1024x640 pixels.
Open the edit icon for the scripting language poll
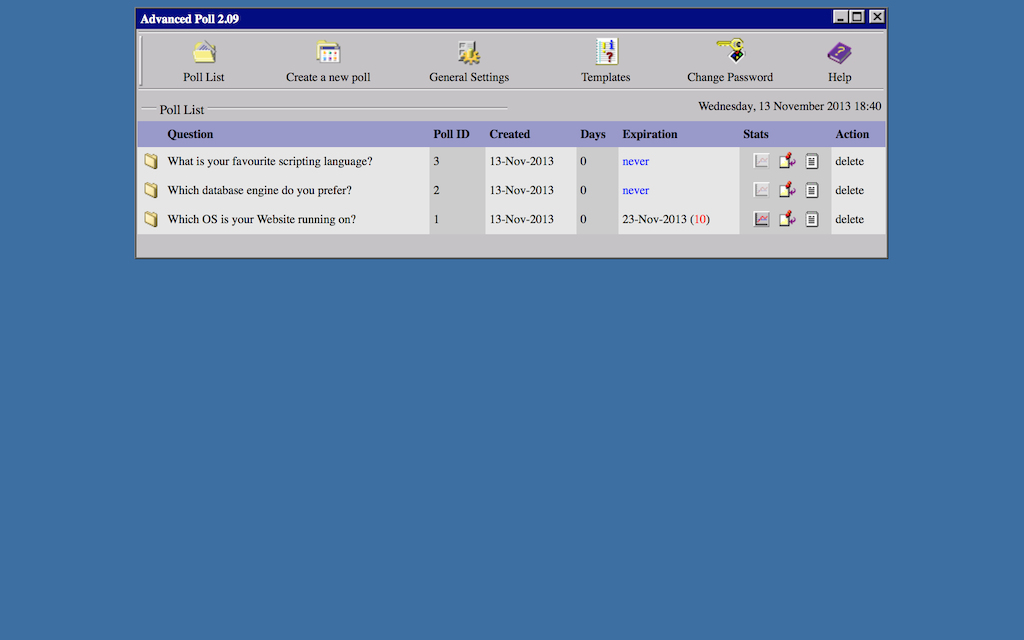coord(786,161)
